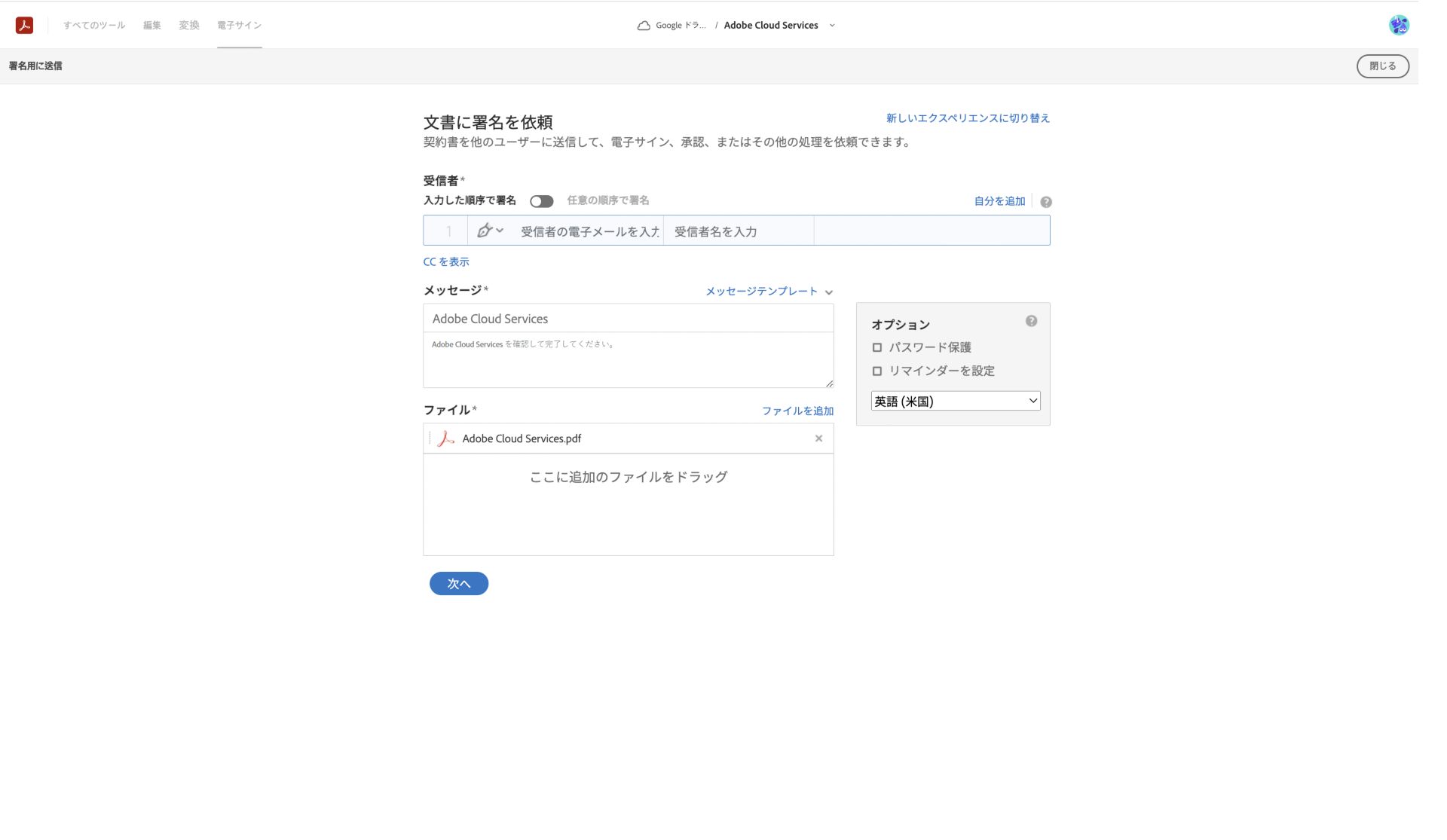
Task: Select the 電子サイン tab
Action: pos(239,25)
